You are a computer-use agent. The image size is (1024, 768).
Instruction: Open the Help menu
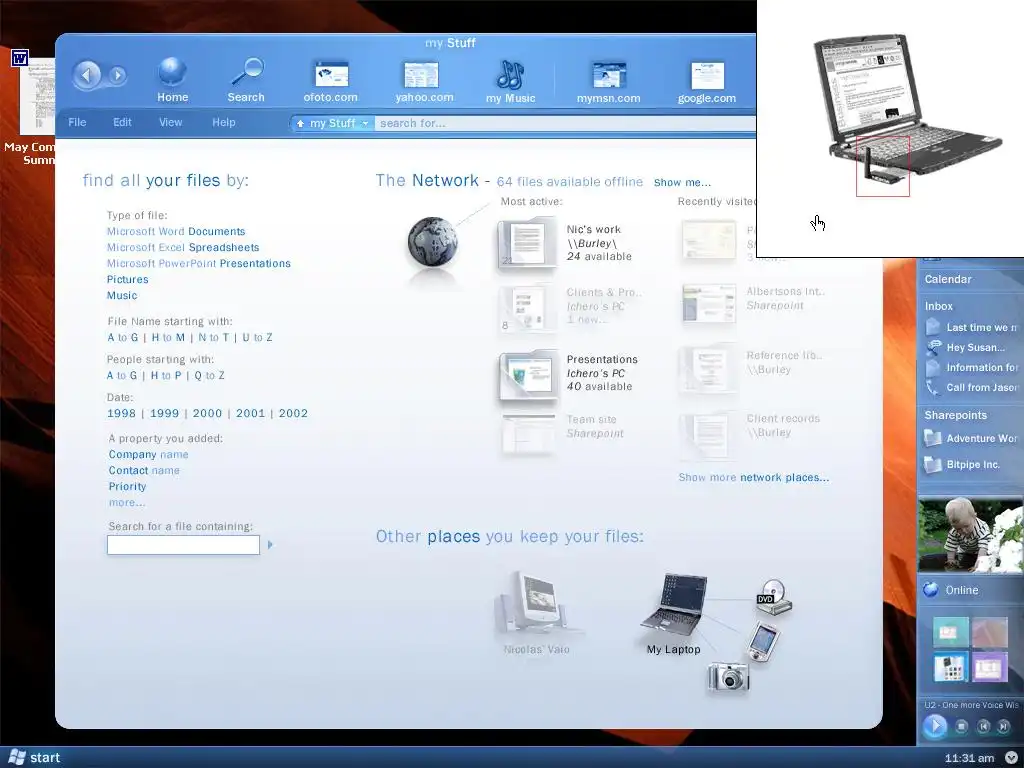point(223,122)
